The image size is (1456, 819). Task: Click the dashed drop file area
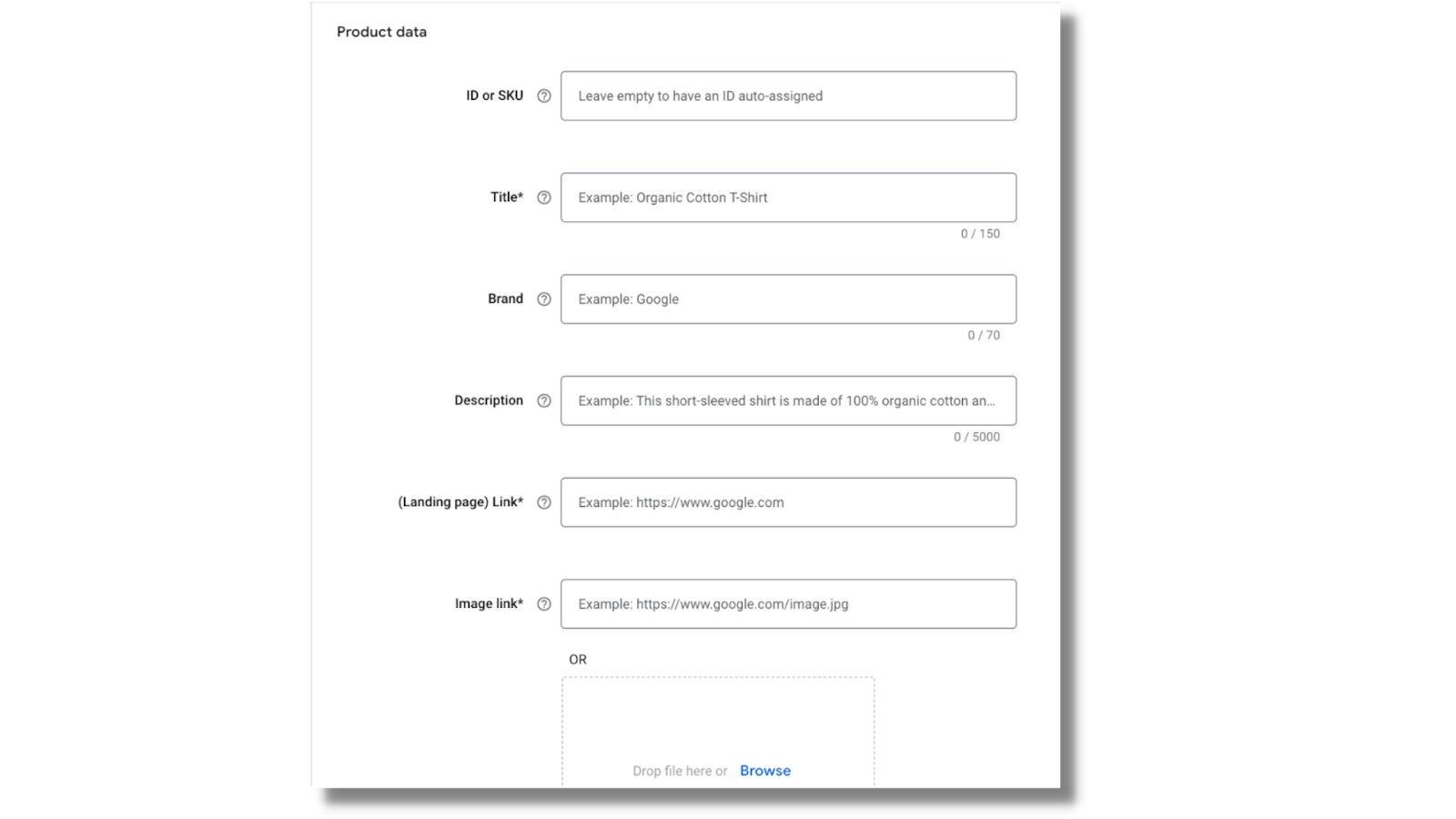[718, 732]
